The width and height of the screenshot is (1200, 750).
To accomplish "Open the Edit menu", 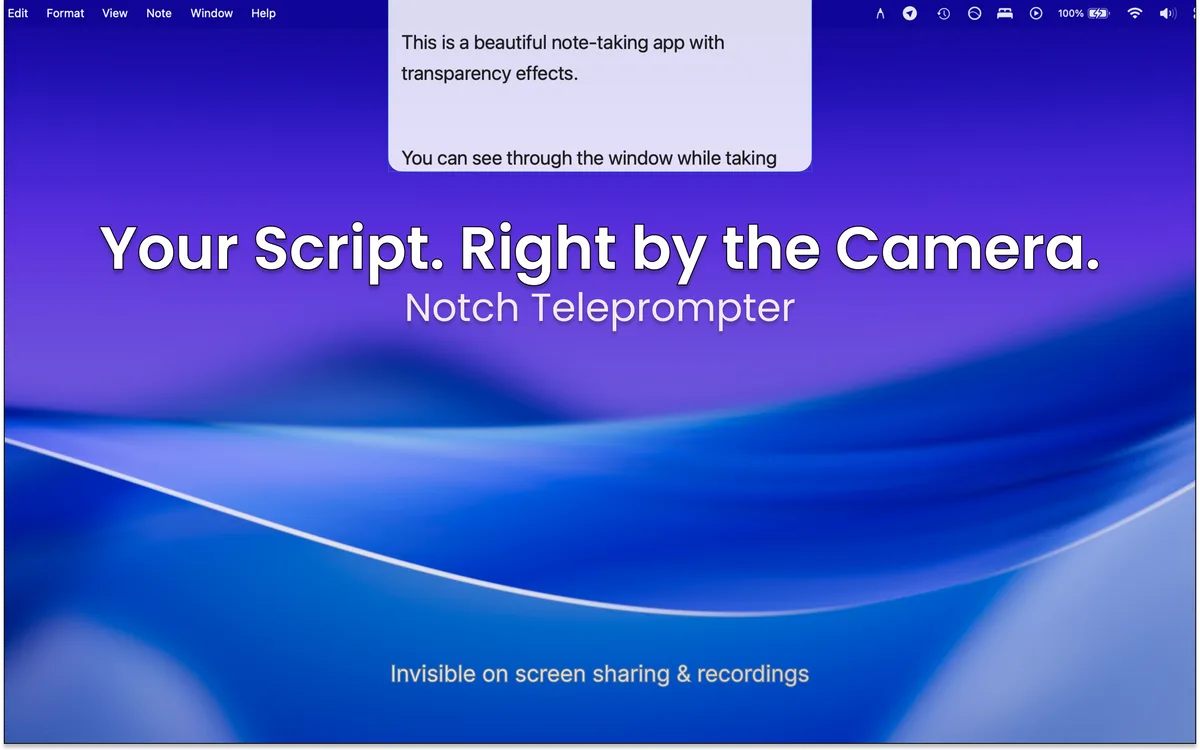I will pyautogui.click(x=18, y=13).
